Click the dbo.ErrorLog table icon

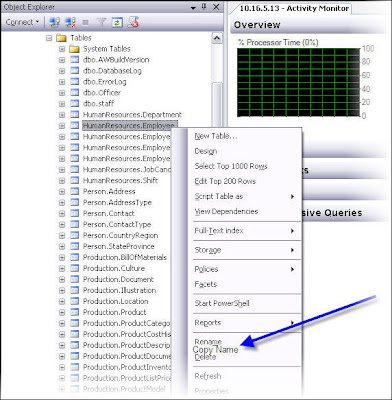[x=75, y=82]
